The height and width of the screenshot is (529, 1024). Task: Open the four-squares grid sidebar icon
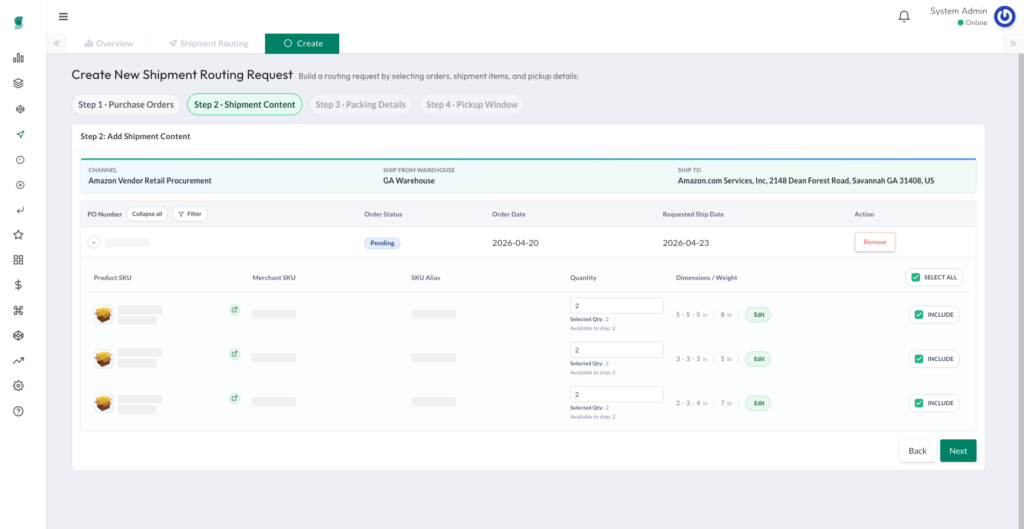pos(18,260)
